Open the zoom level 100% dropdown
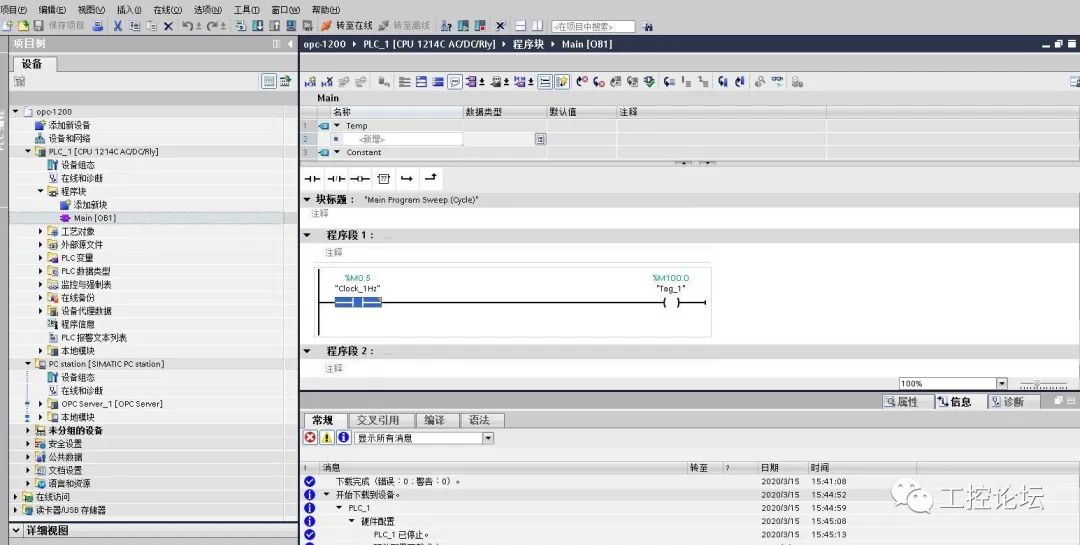Screen dimensions: 1080x545 tap(1002, 384)
